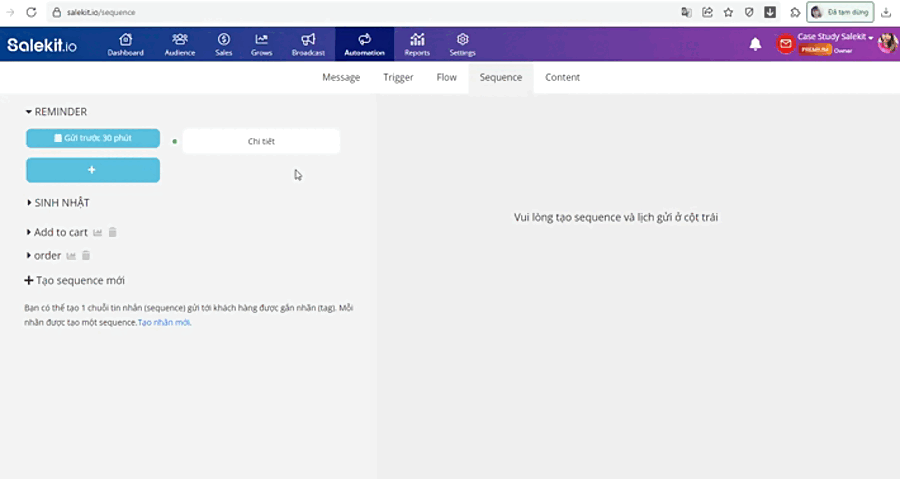Switch to the Trigger tab
900x479 pixels.
pyautogui.click(x=398, y=77)
